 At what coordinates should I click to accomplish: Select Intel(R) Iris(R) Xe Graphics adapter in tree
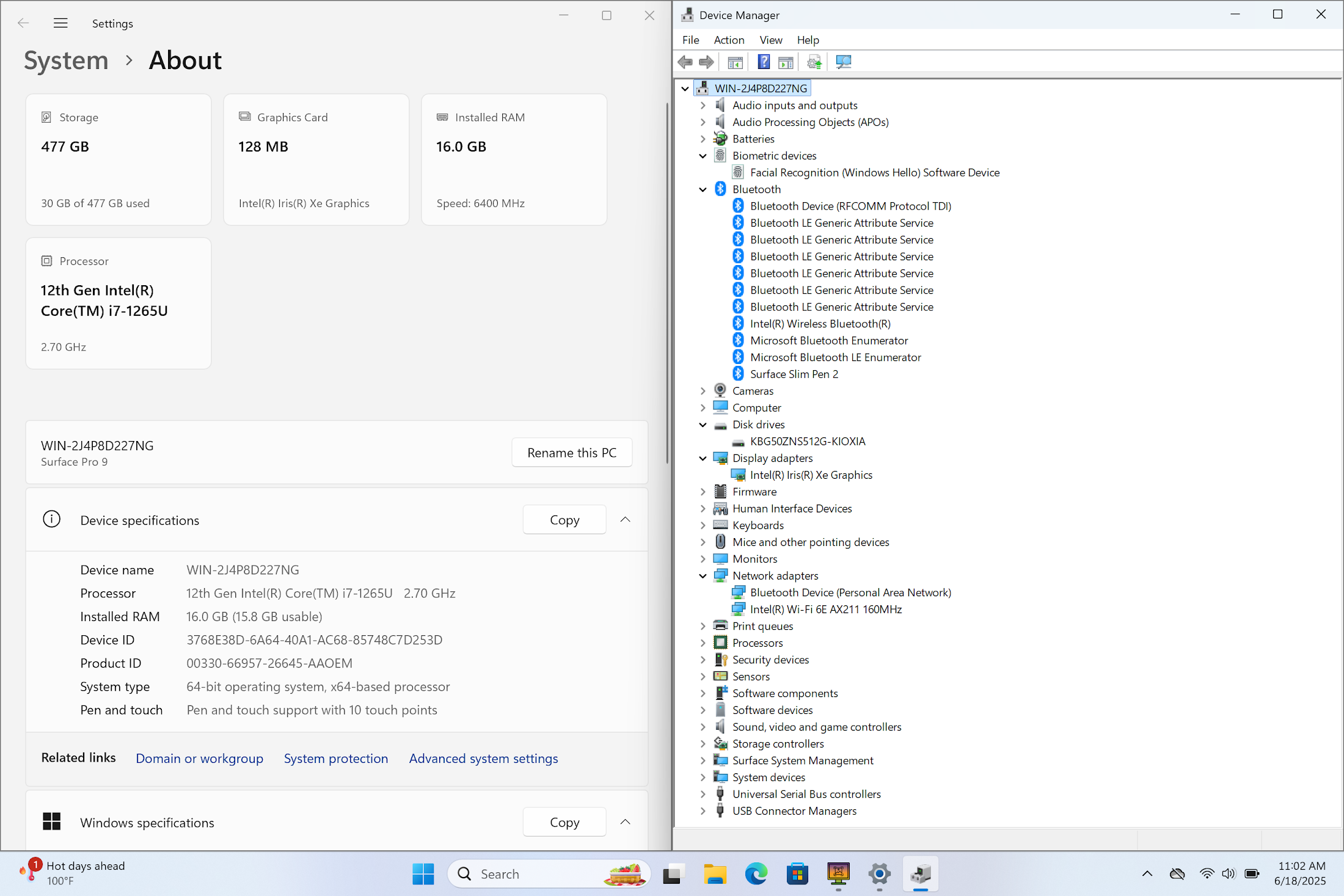coord(811,475)
